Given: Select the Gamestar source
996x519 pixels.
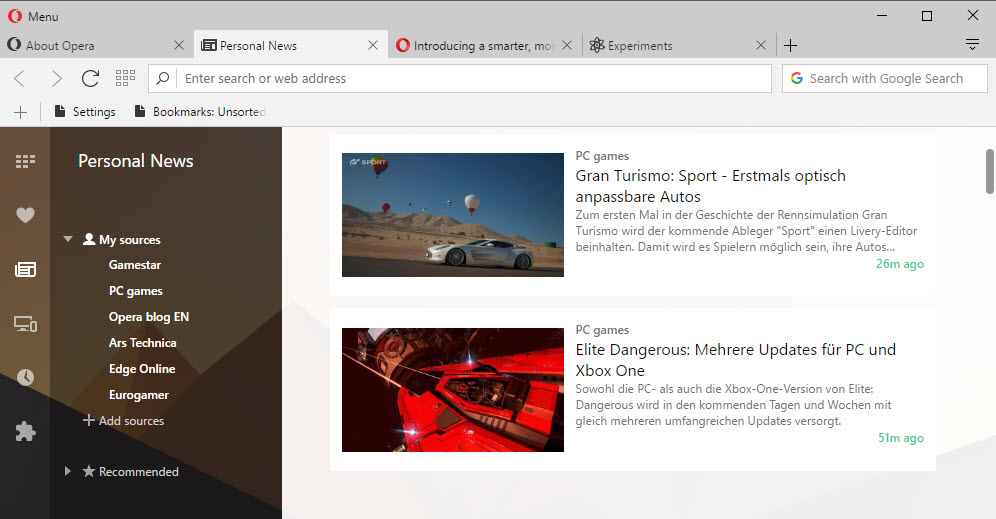Looking at the screenshot, I should pos(135,265).
